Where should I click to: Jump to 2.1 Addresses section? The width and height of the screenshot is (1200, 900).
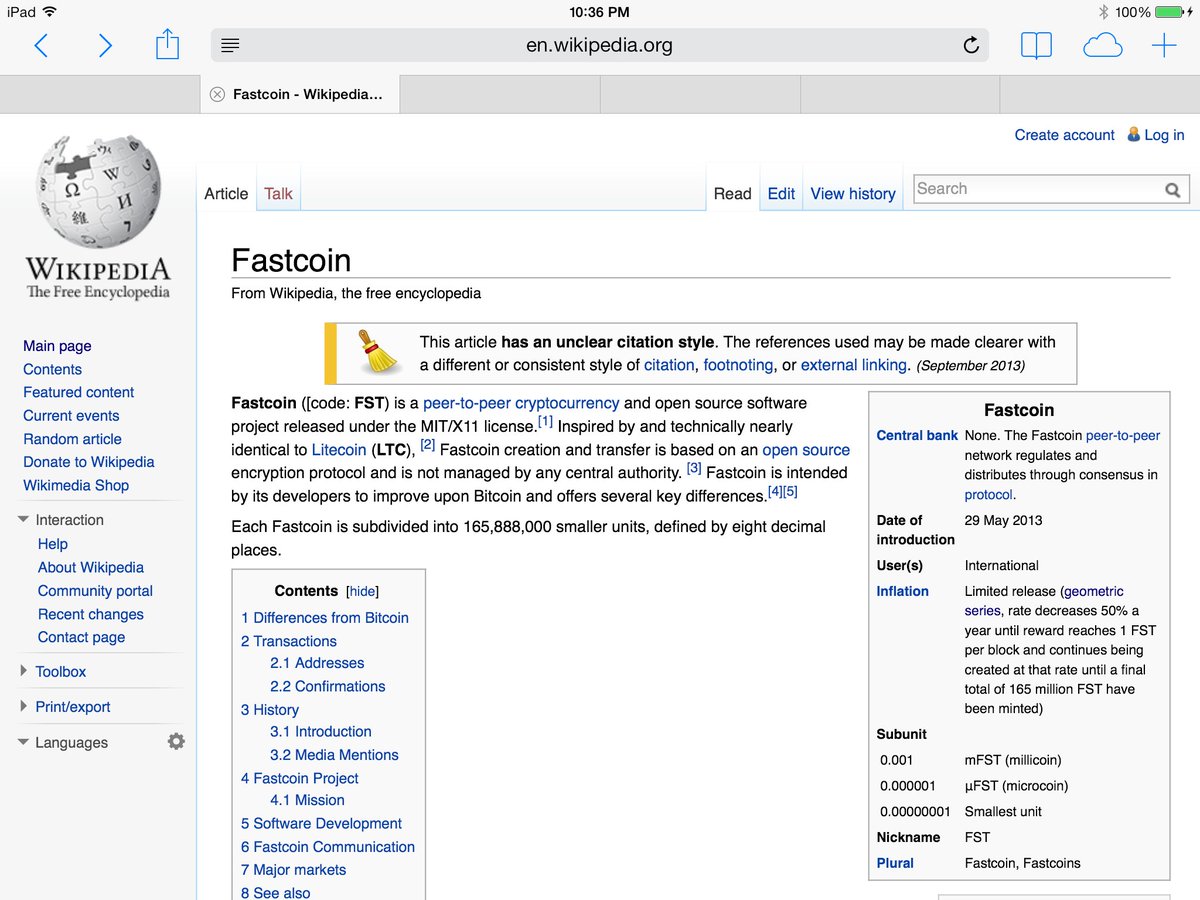point(317,663)
